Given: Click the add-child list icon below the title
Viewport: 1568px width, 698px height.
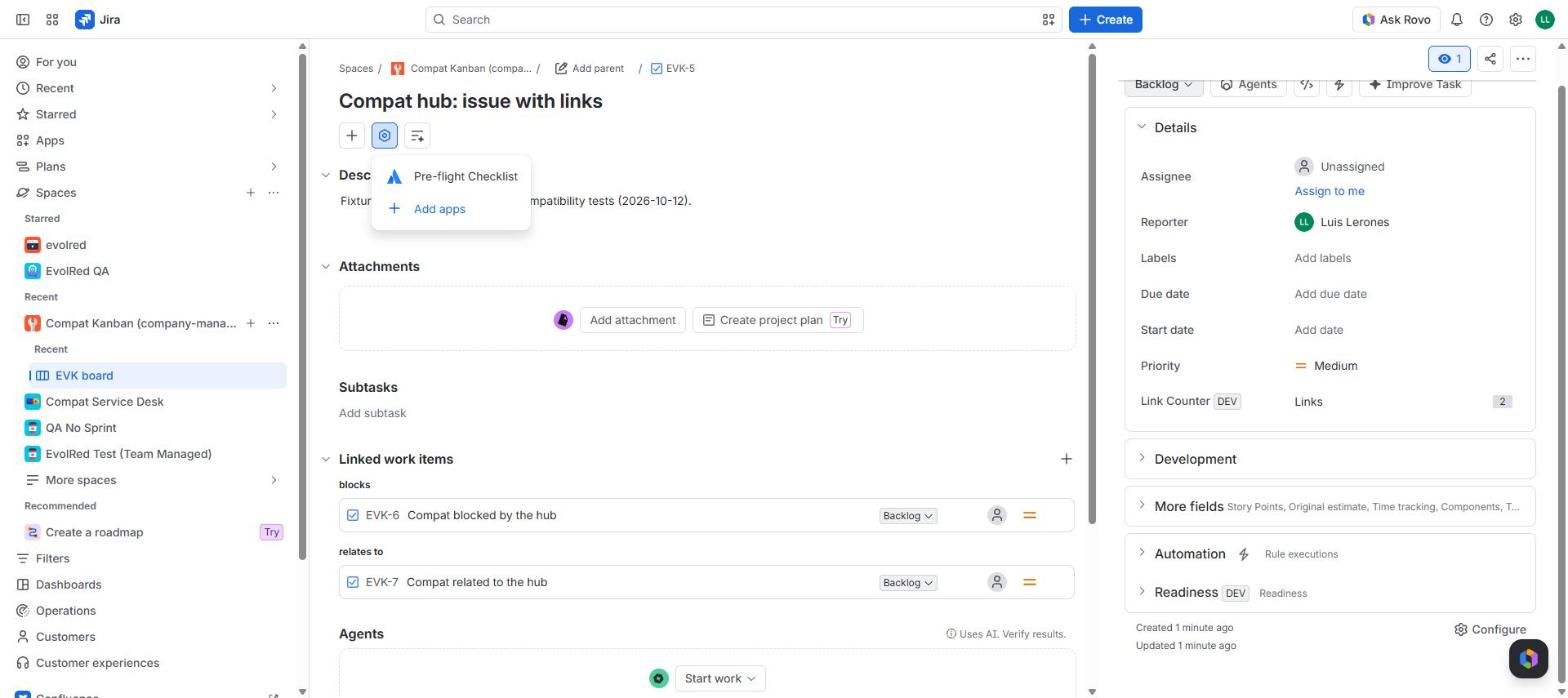Looking at the screenshot, I should 417,136.
